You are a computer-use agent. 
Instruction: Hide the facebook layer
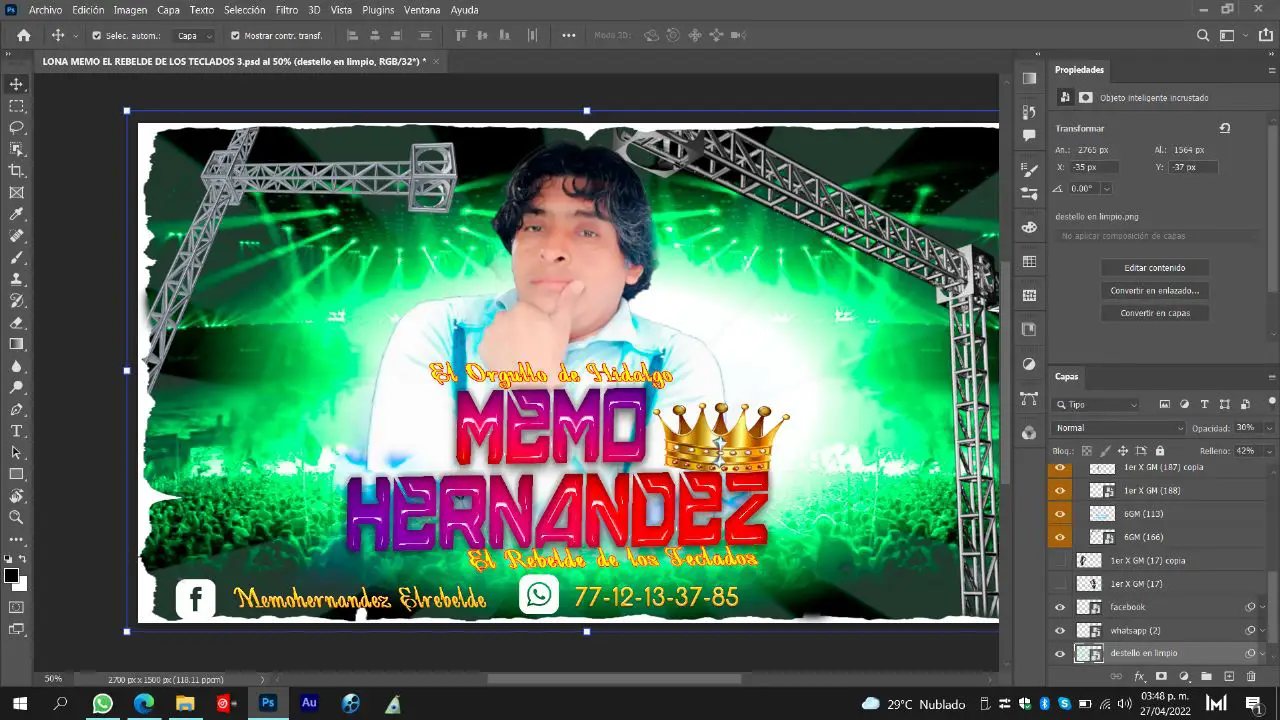[1060, 607]
